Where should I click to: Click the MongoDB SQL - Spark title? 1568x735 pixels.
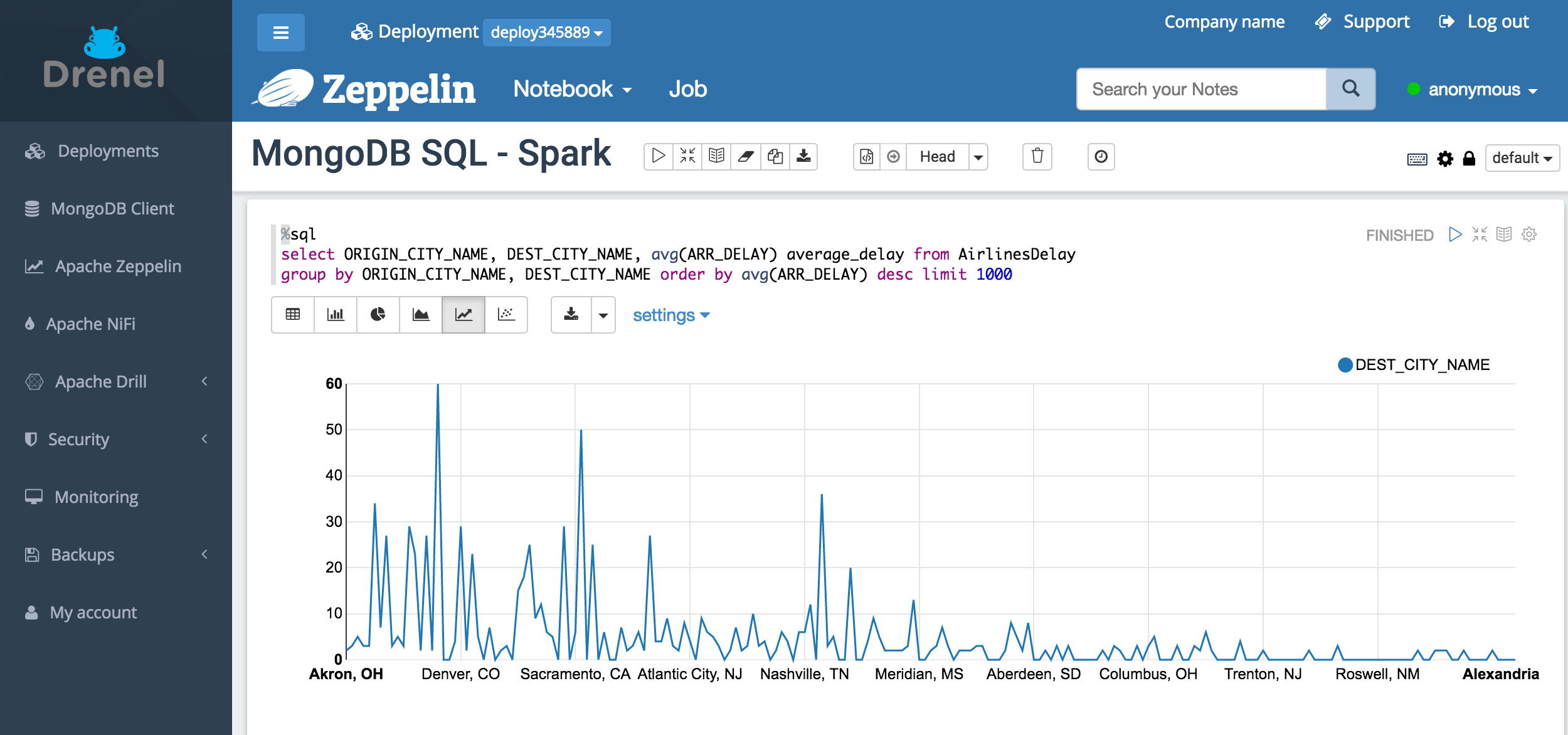pos(431,154)
